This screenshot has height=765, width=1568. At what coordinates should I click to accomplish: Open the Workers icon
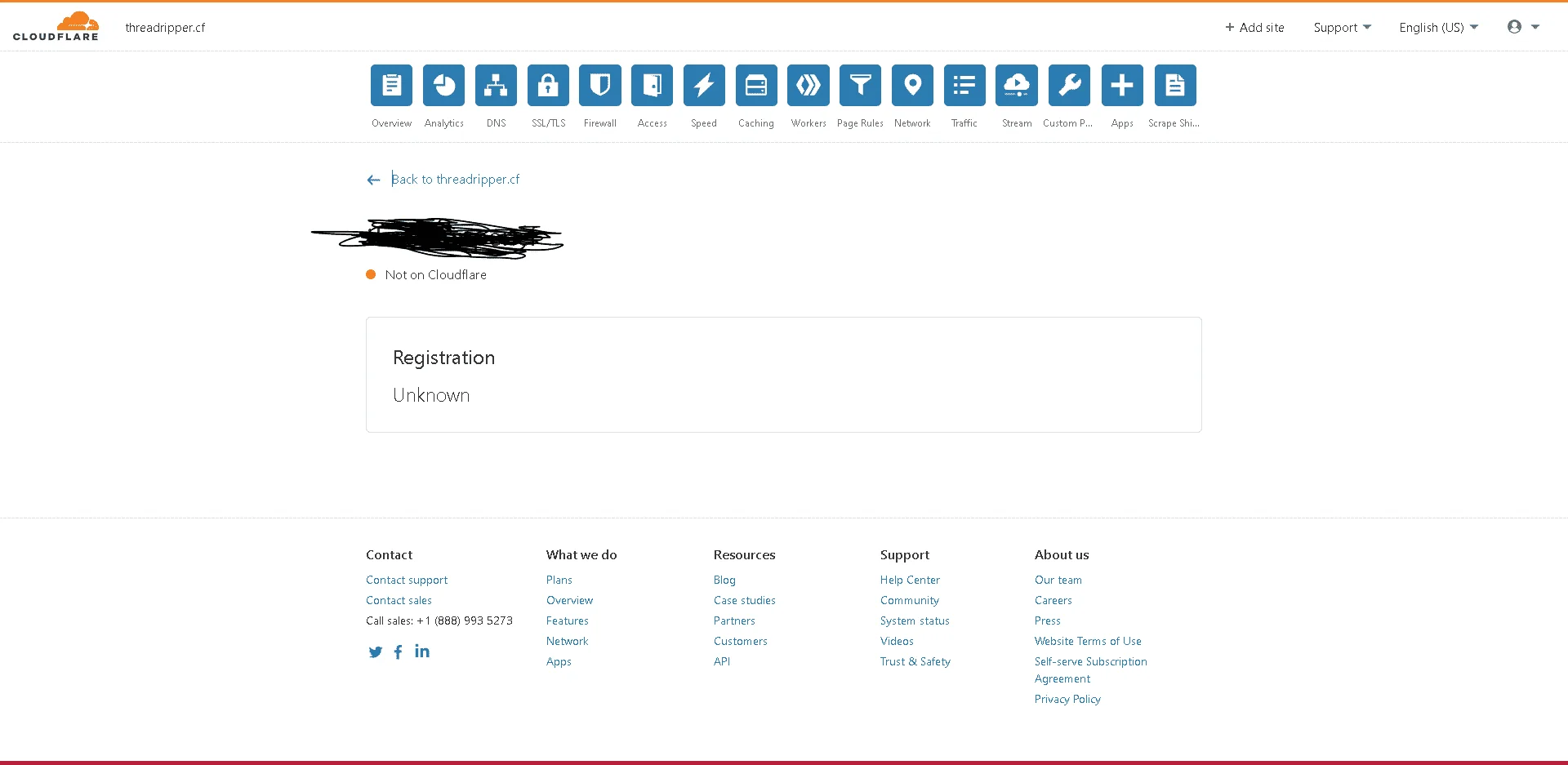(x=808, y=85)
